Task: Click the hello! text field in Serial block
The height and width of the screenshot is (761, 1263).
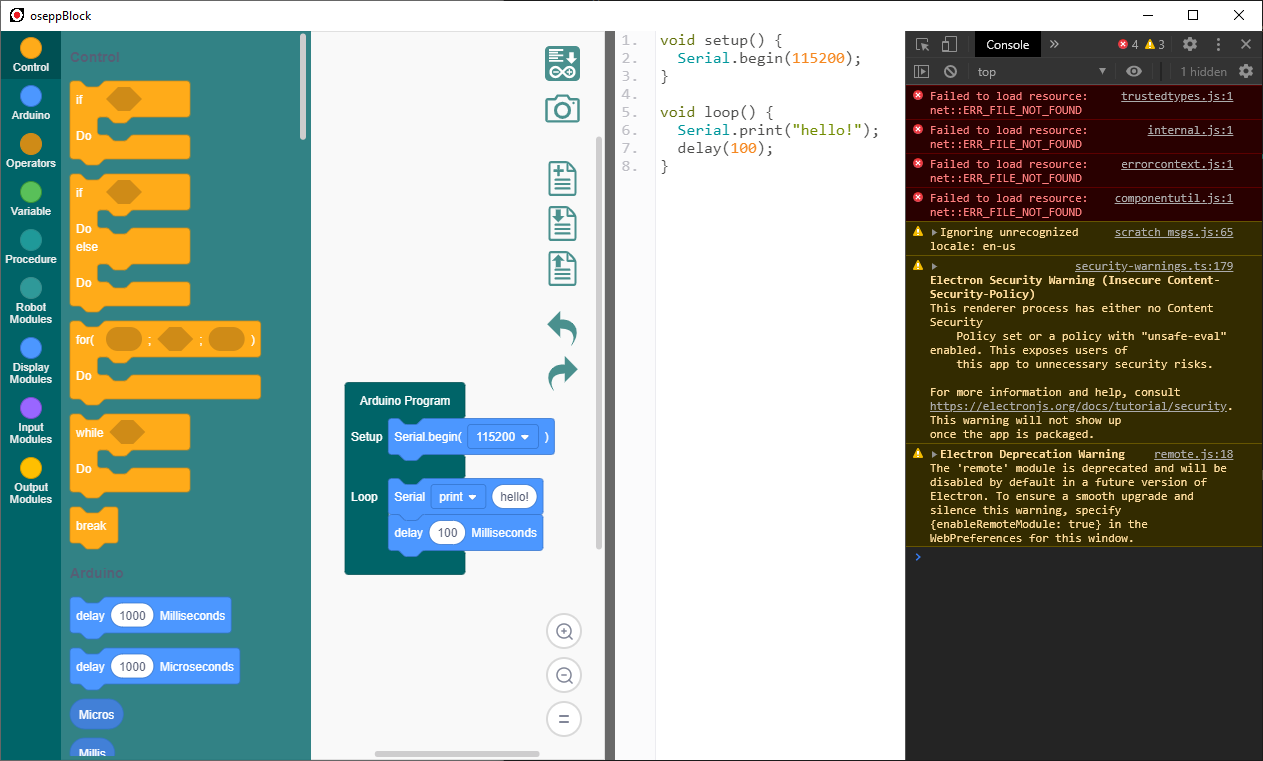Action: [515, 497]
